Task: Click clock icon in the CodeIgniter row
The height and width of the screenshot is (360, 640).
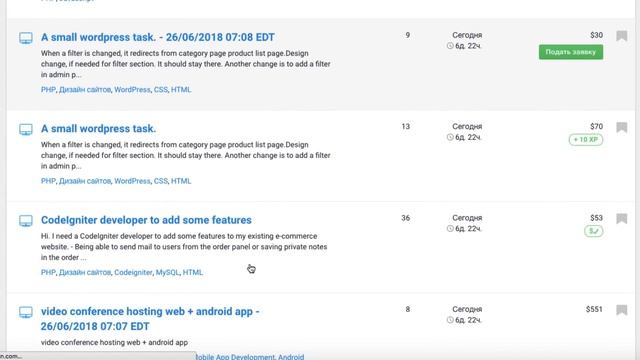Action: click(450, 229)
